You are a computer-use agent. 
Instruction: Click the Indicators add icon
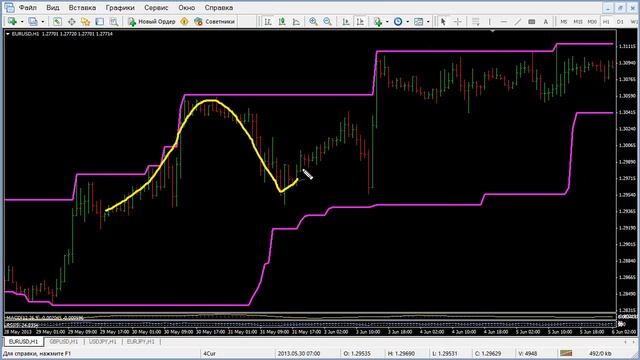click(378, 22)
